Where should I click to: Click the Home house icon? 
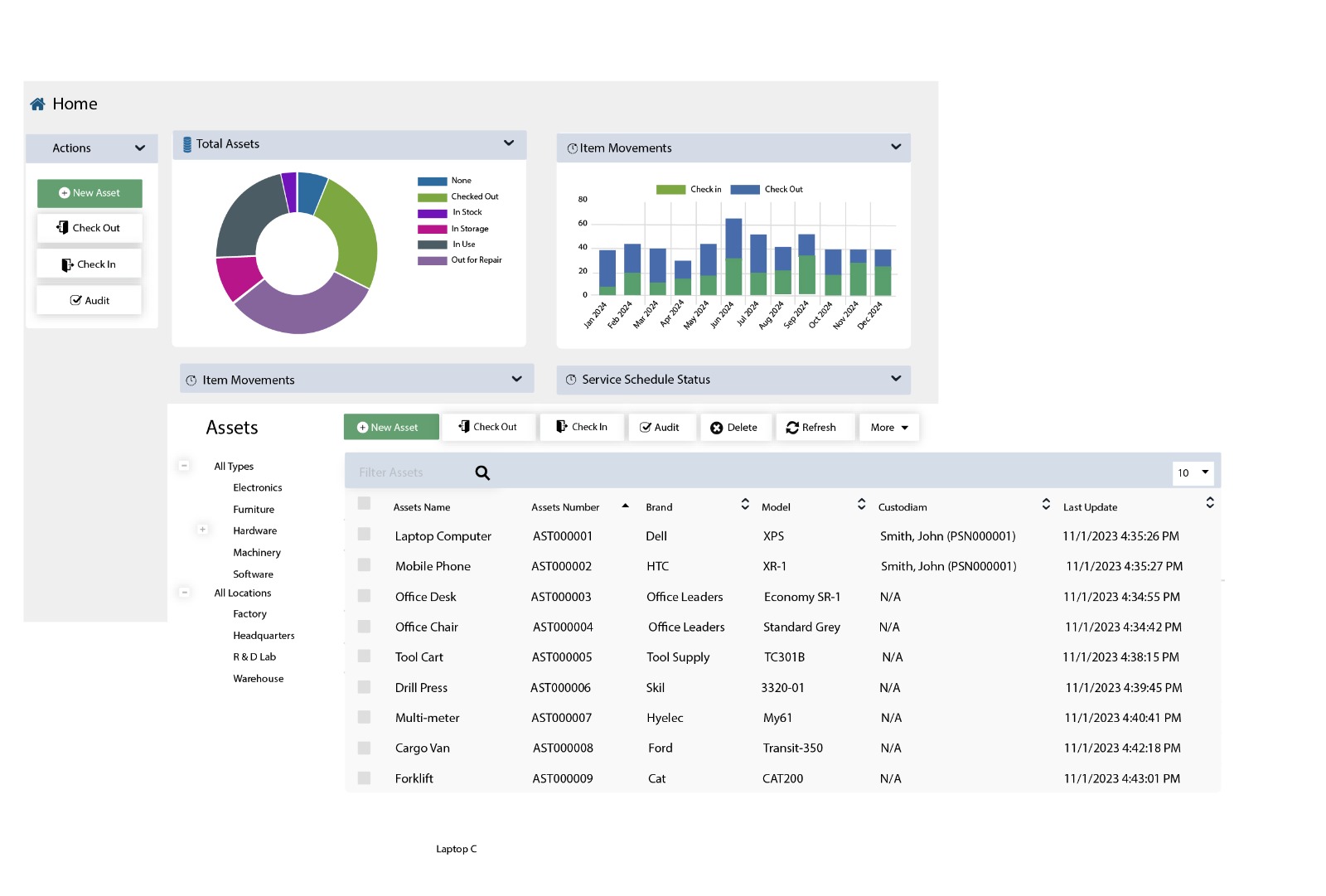tap(37, 104)
